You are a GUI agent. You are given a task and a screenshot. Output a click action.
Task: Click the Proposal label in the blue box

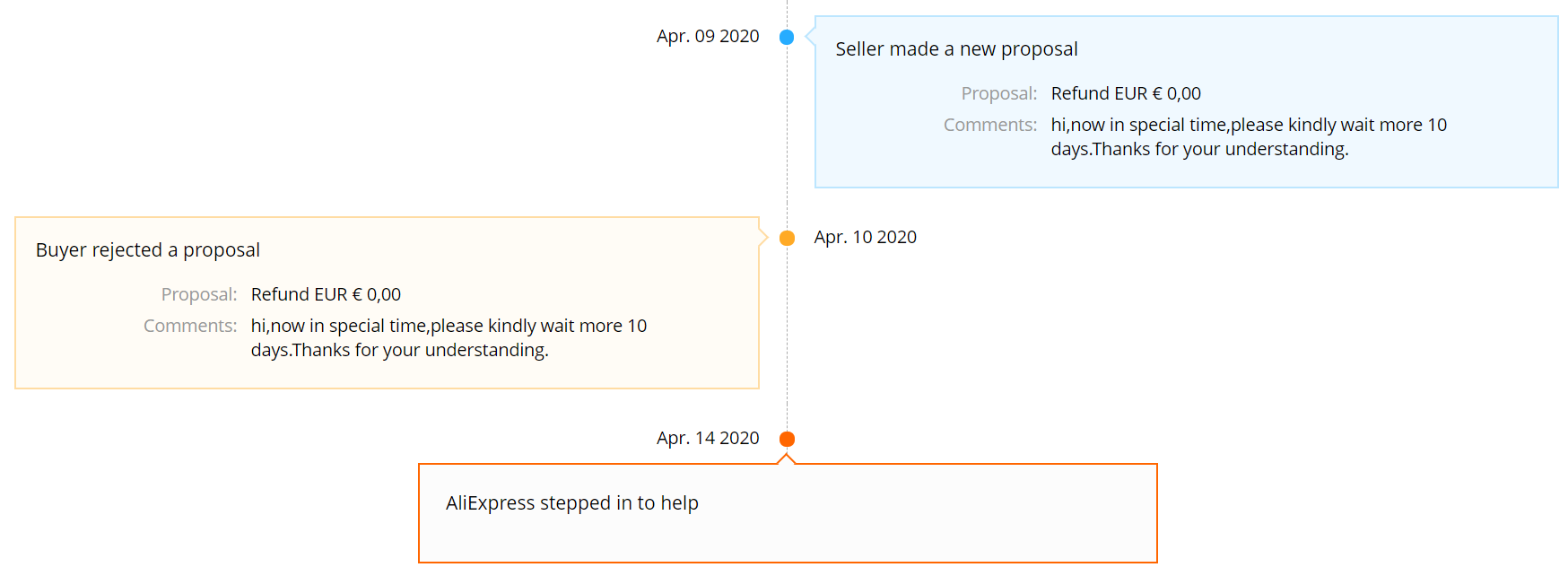pyautogui.click(x=999, y=93)
